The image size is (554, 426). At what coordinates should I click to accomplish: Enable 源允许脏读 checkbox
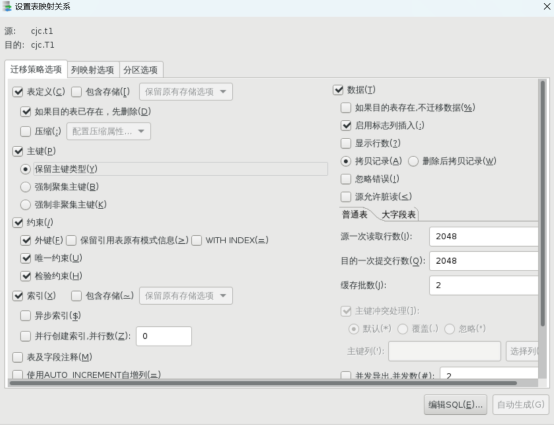[x=346, y=197]
